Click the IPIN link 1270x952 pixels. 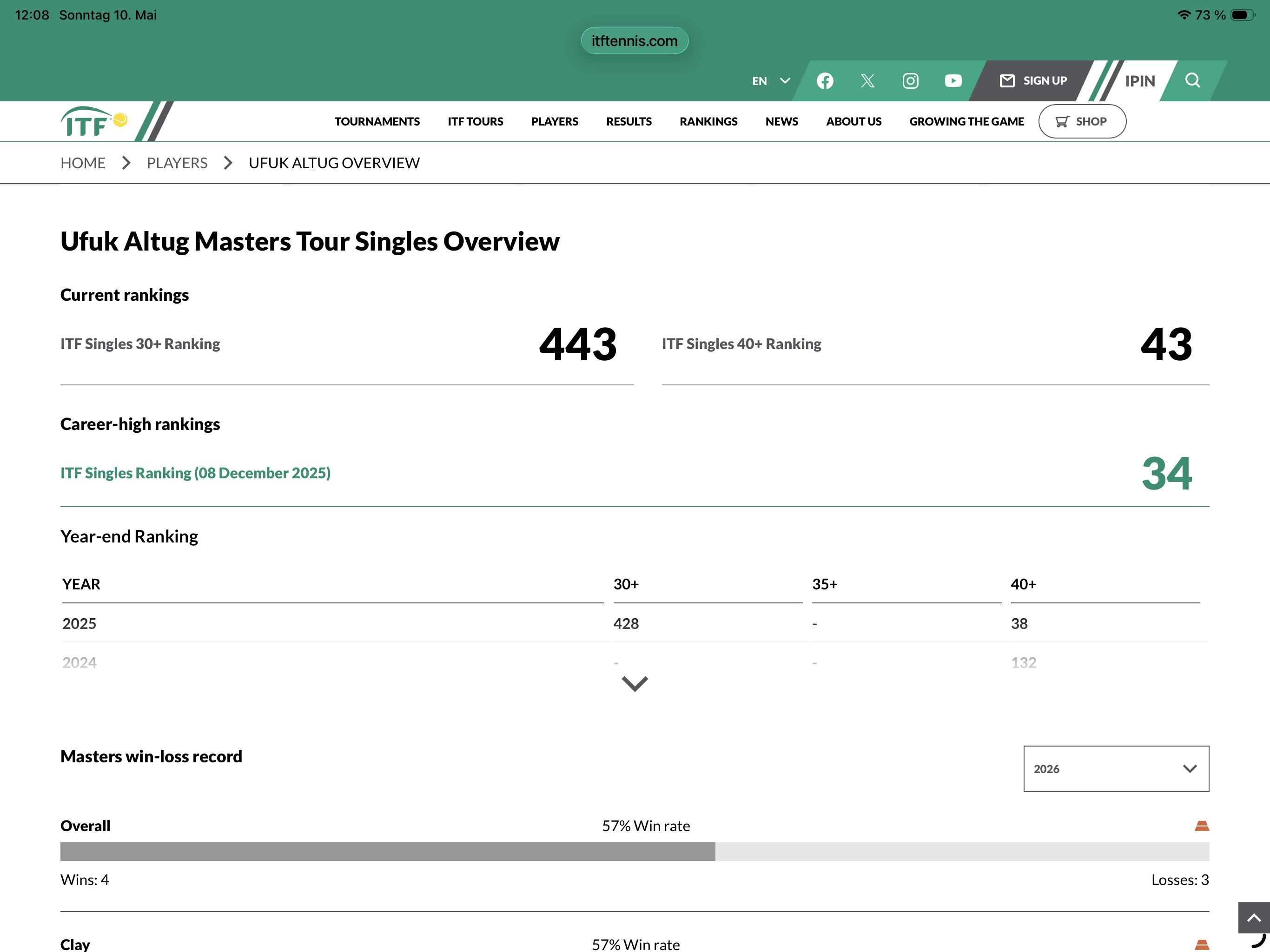[1140, 81]
